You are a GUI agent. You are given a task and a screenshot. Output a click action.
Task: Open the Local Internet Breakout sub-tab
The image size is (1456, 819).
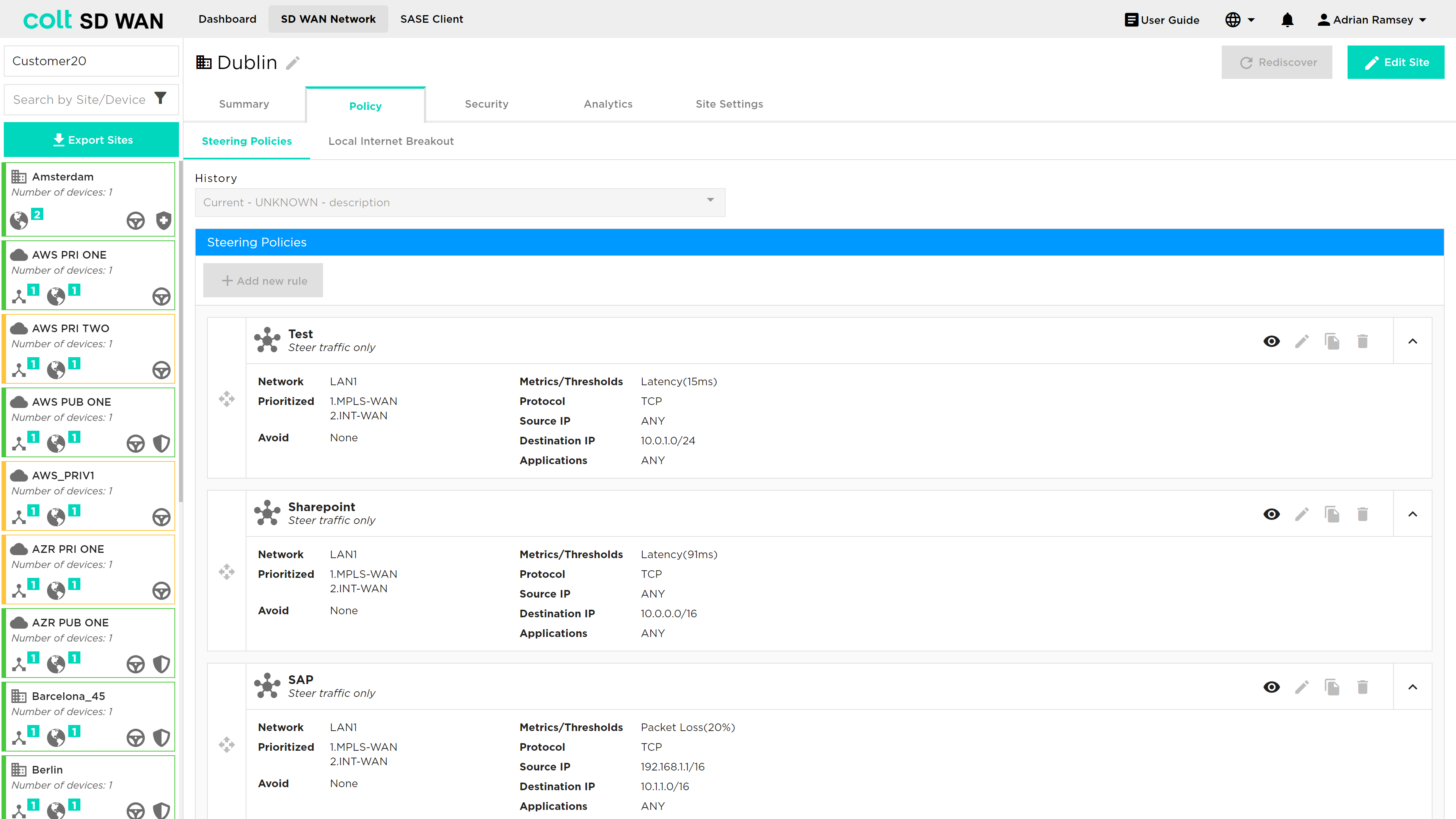click(x=391, y=141)
